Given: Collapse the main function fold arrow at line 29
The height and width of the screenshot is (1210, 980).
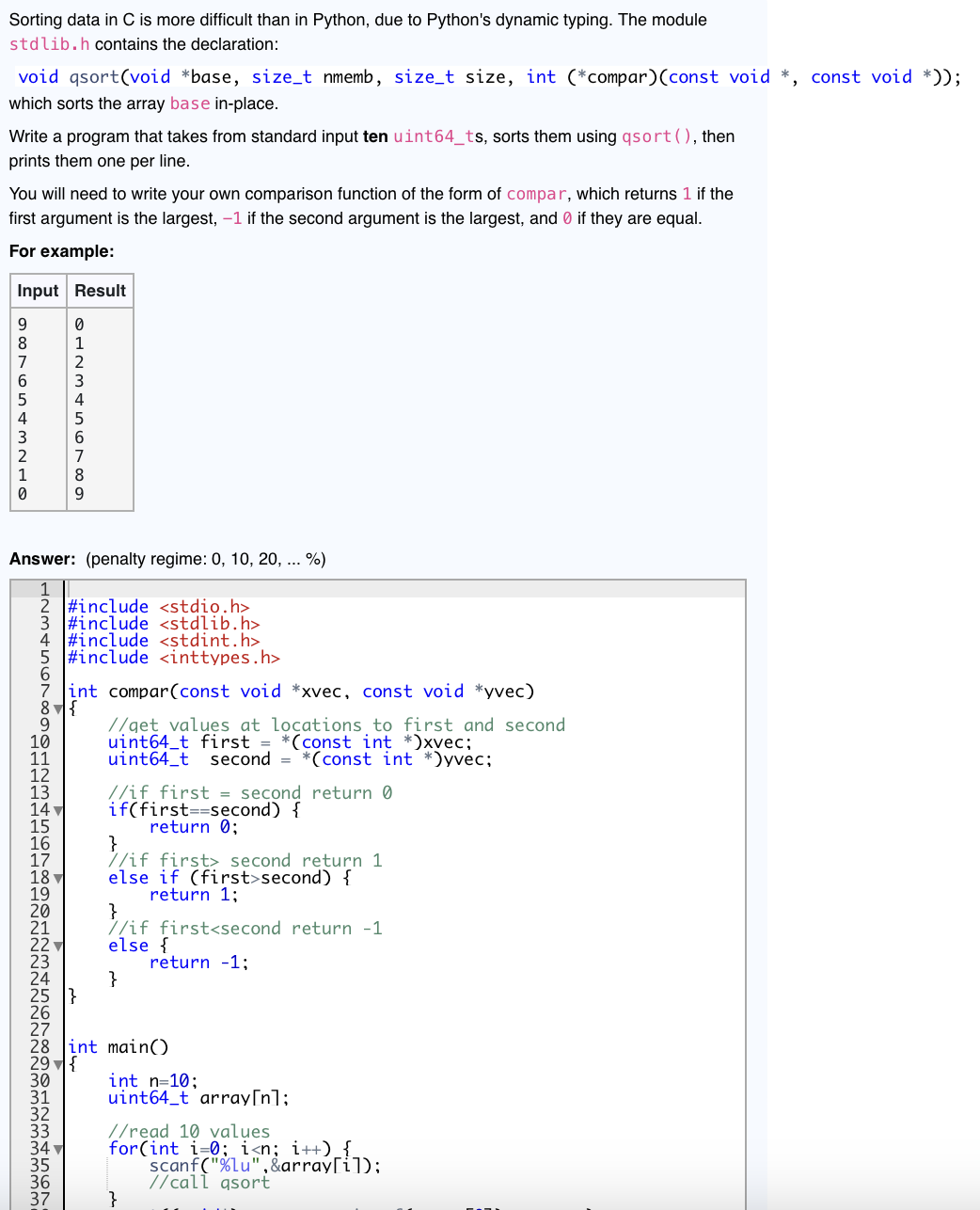Looking at the screenshot, I should 58,1064.
